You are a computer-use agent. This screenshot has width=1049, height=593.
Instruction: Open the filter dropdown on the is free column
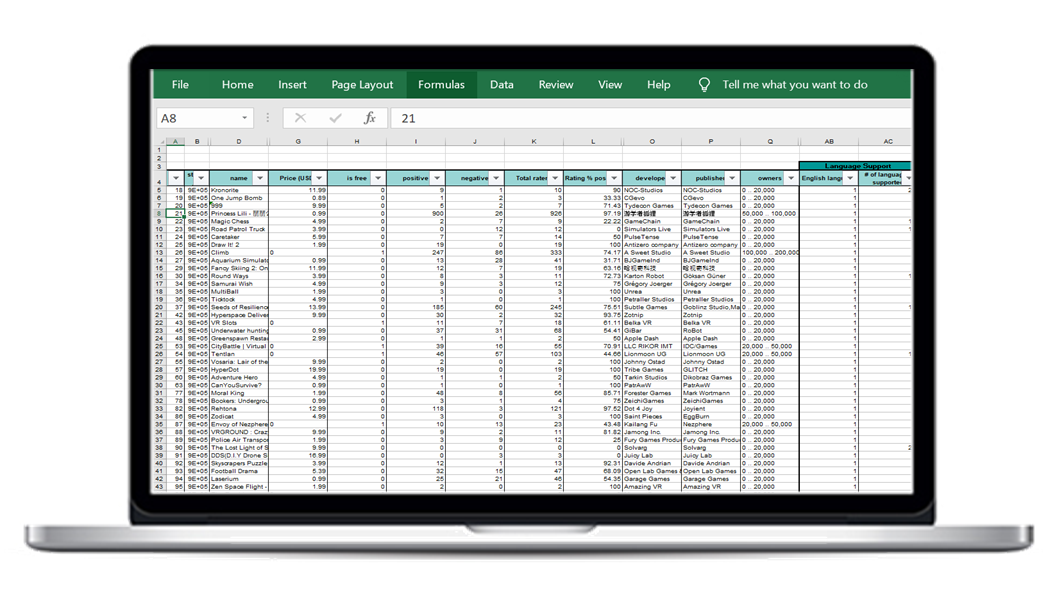[379, 177]
